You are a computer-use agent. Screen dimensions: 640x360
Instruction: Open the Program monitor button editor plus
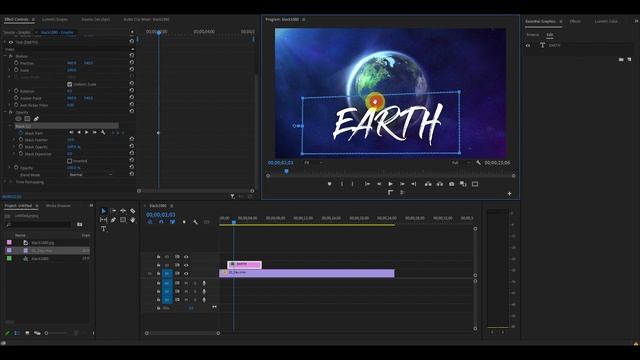509,193
